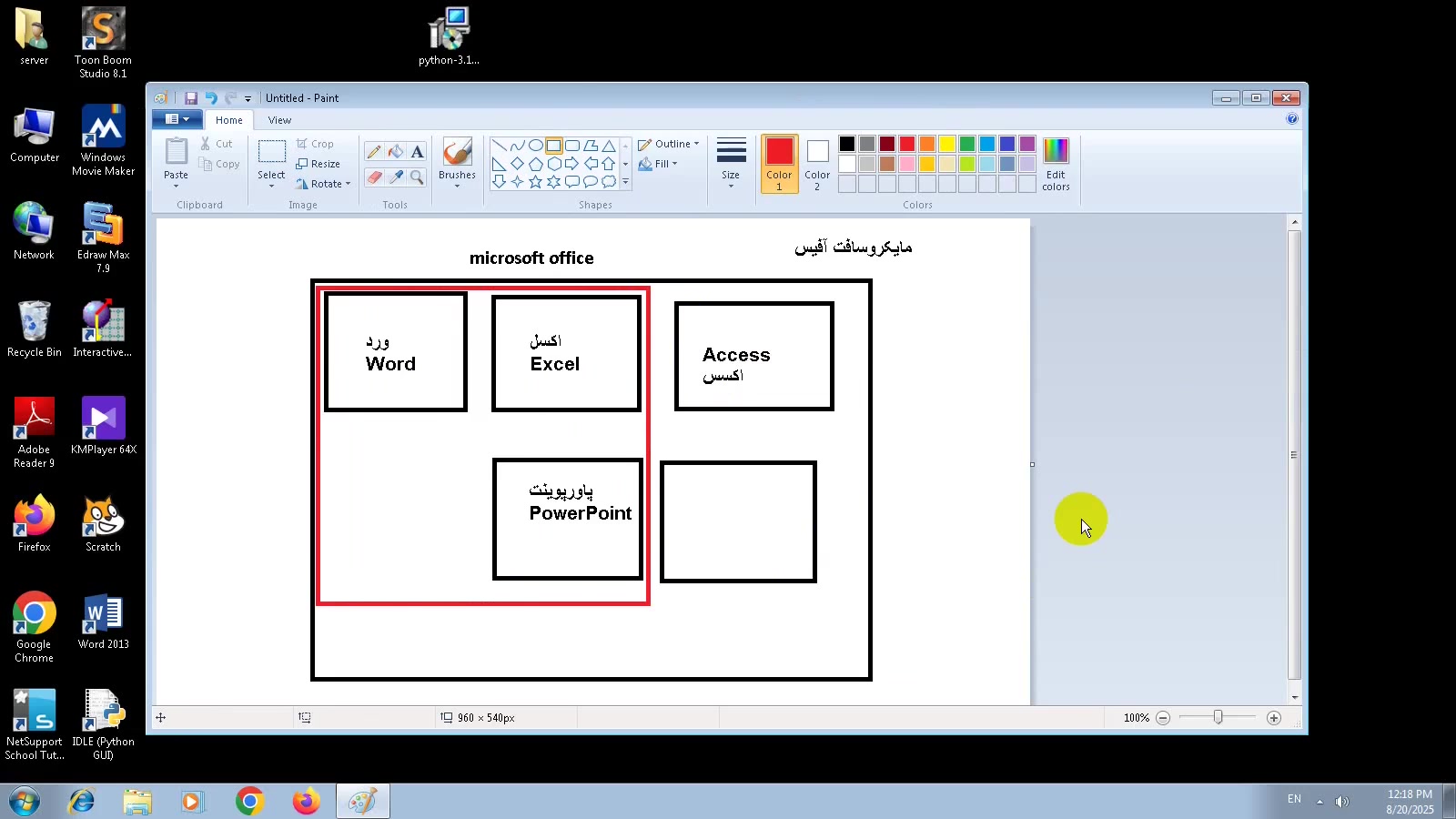Choose the Rounded rectangle shape
This screenshot has height=819, width=1456.
(571, 146)
